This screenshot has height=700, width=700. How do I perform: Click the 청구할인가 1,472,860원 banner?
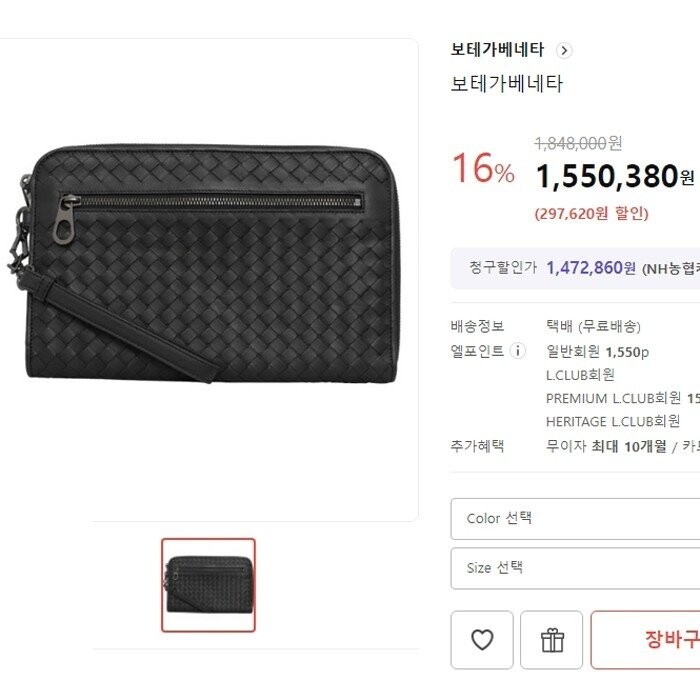pos(575,268)
